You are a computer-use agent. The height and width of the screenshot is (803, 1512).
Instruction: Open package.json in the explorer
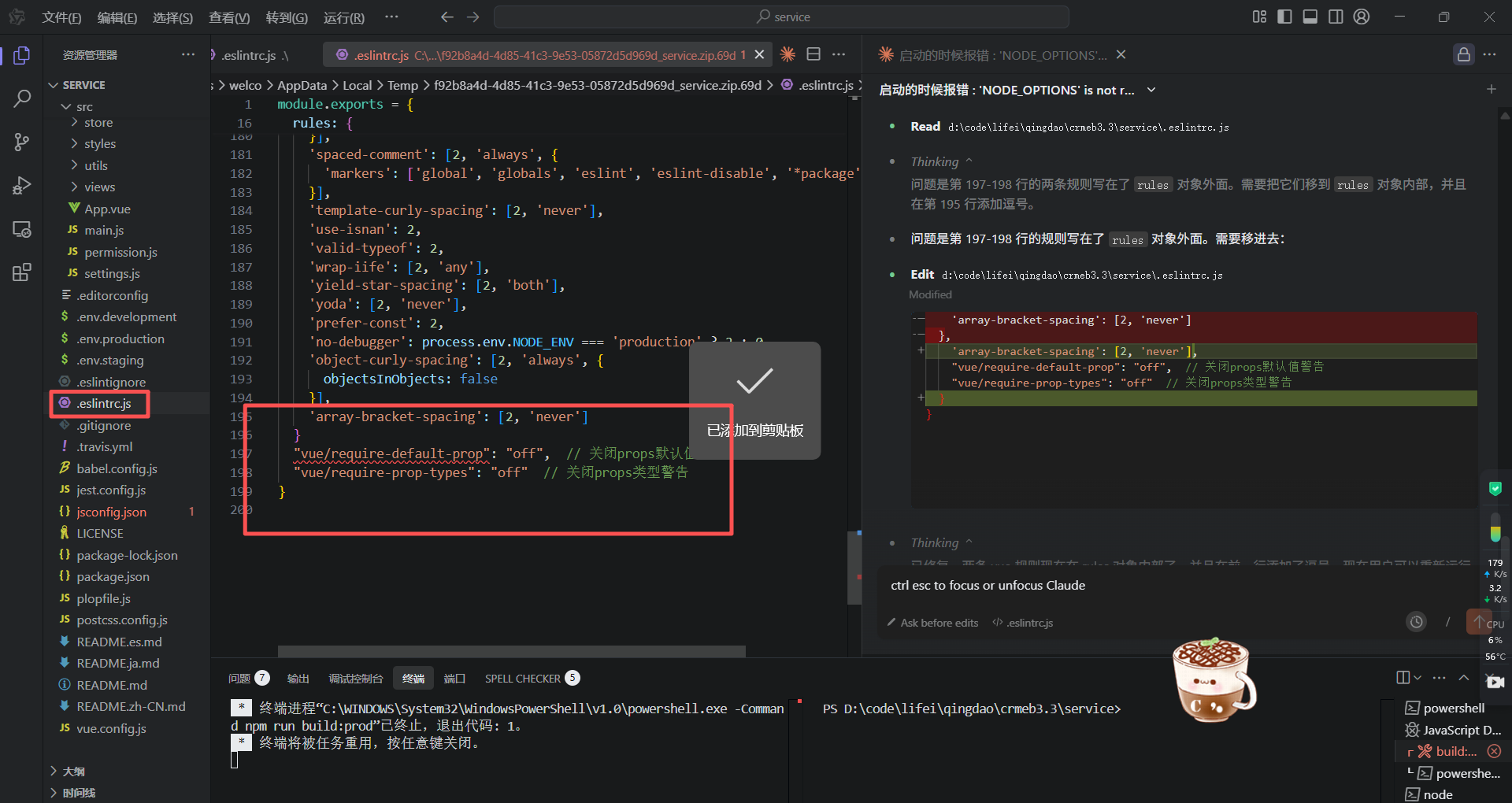tap(113, 577)
